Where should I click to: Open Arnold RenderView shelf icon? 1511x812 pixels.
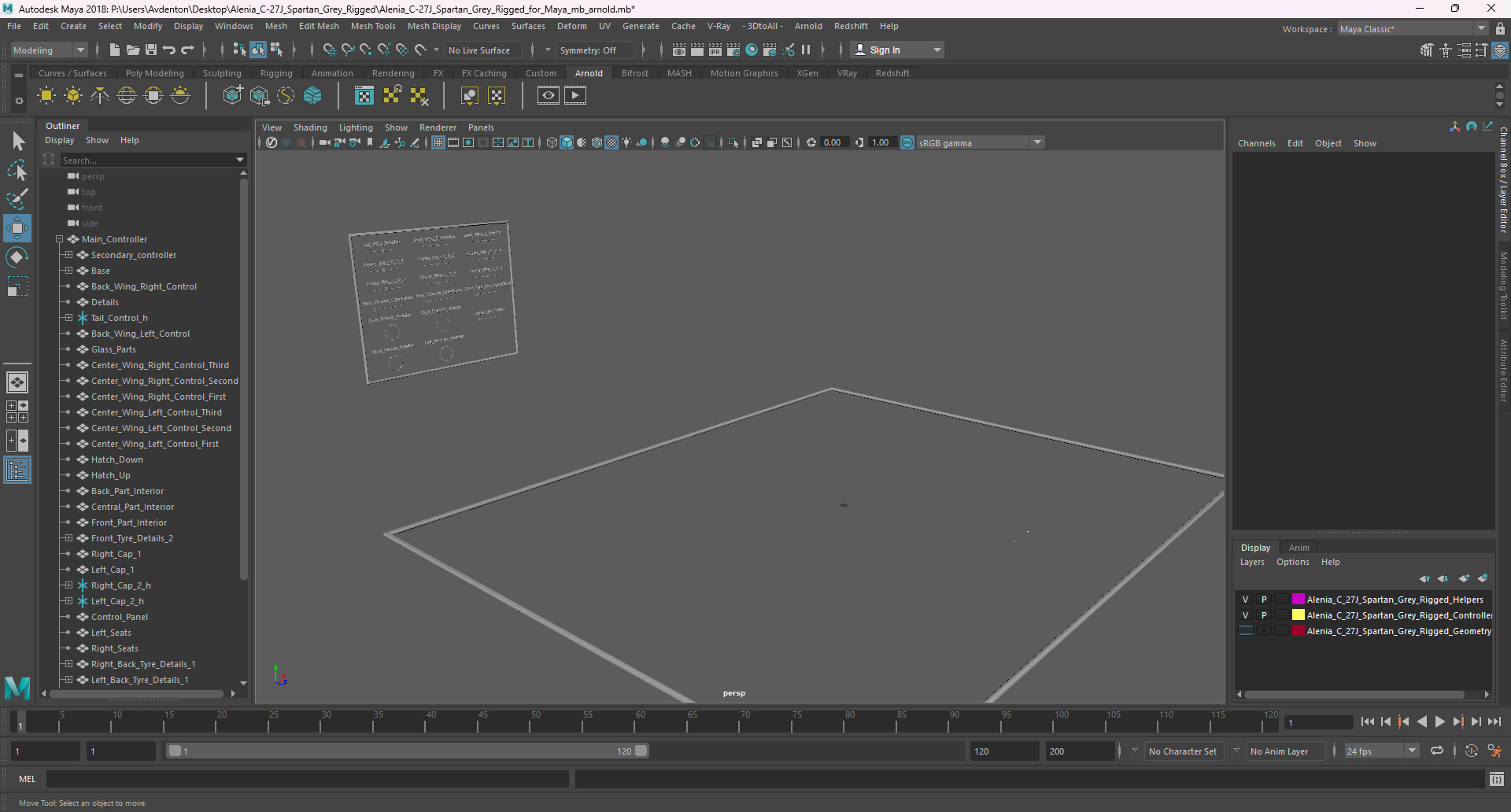549,96
